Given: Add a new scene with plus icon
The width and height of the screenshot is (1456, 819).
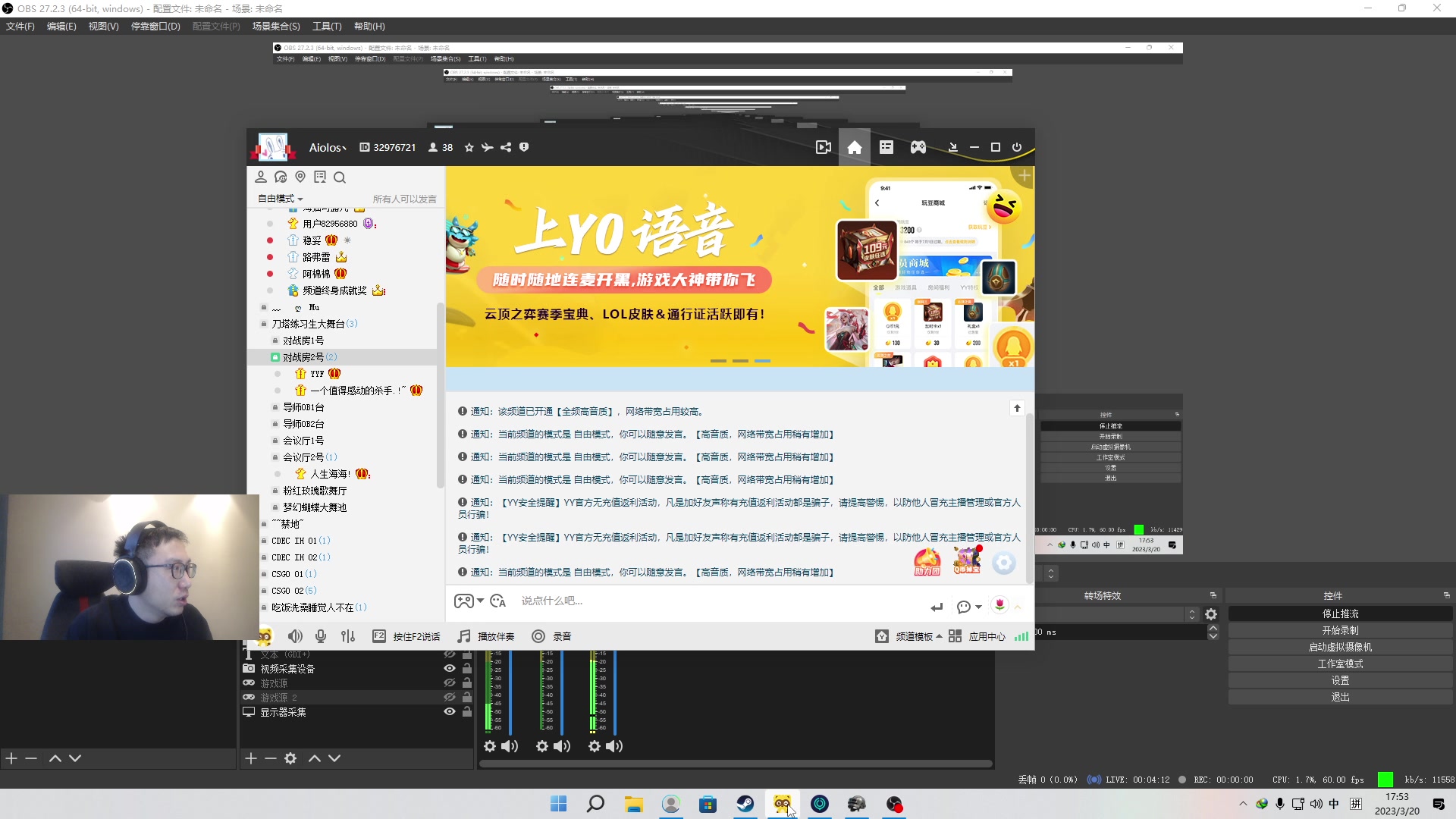Looking at the screenshot, I should (11, 759).
